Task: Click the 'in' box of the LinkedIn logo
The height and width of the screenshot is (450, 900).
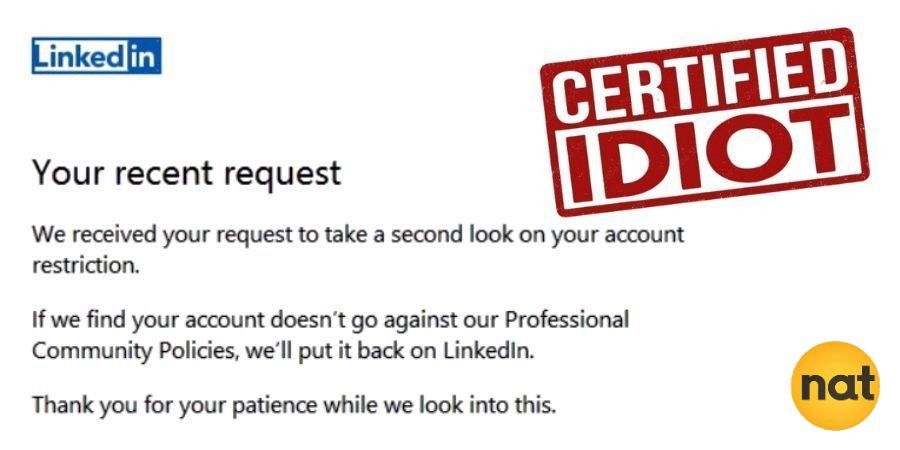Action: coord(143,56)
